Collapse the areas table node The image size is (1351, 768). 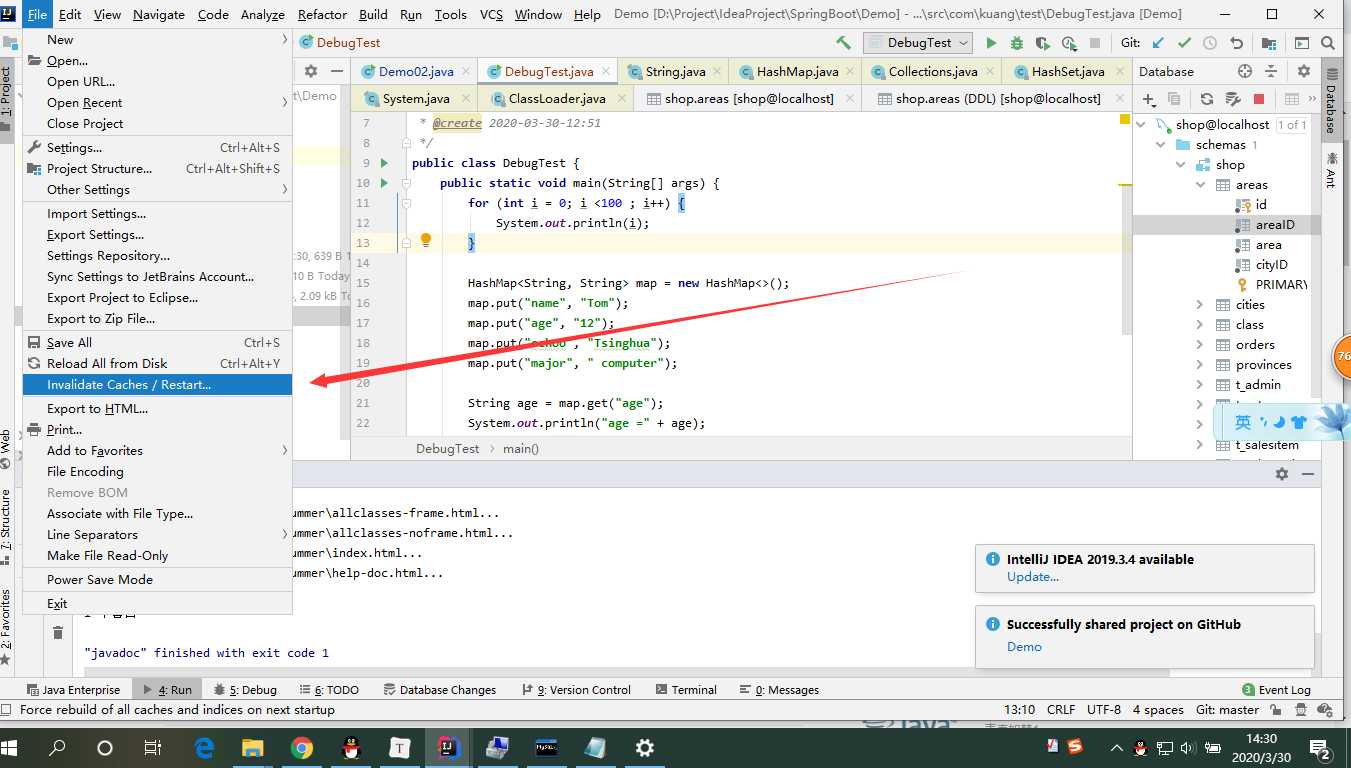(1200, 184)
